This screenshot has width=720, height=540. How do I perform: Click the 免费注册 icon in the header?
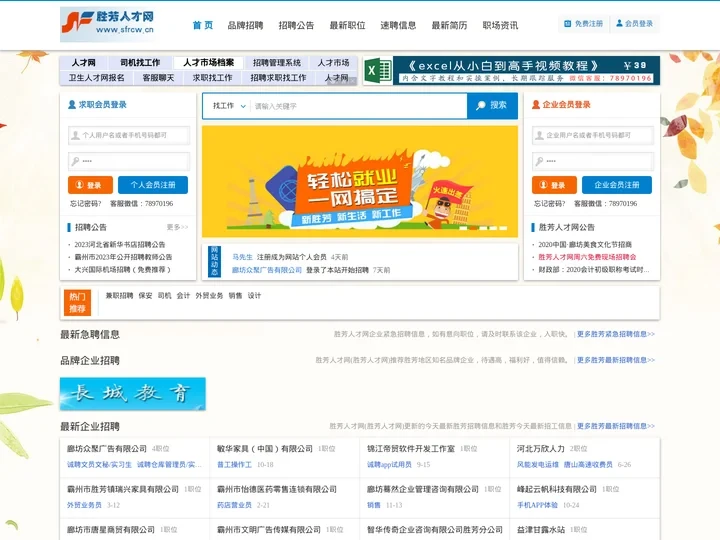pos(568,23)
